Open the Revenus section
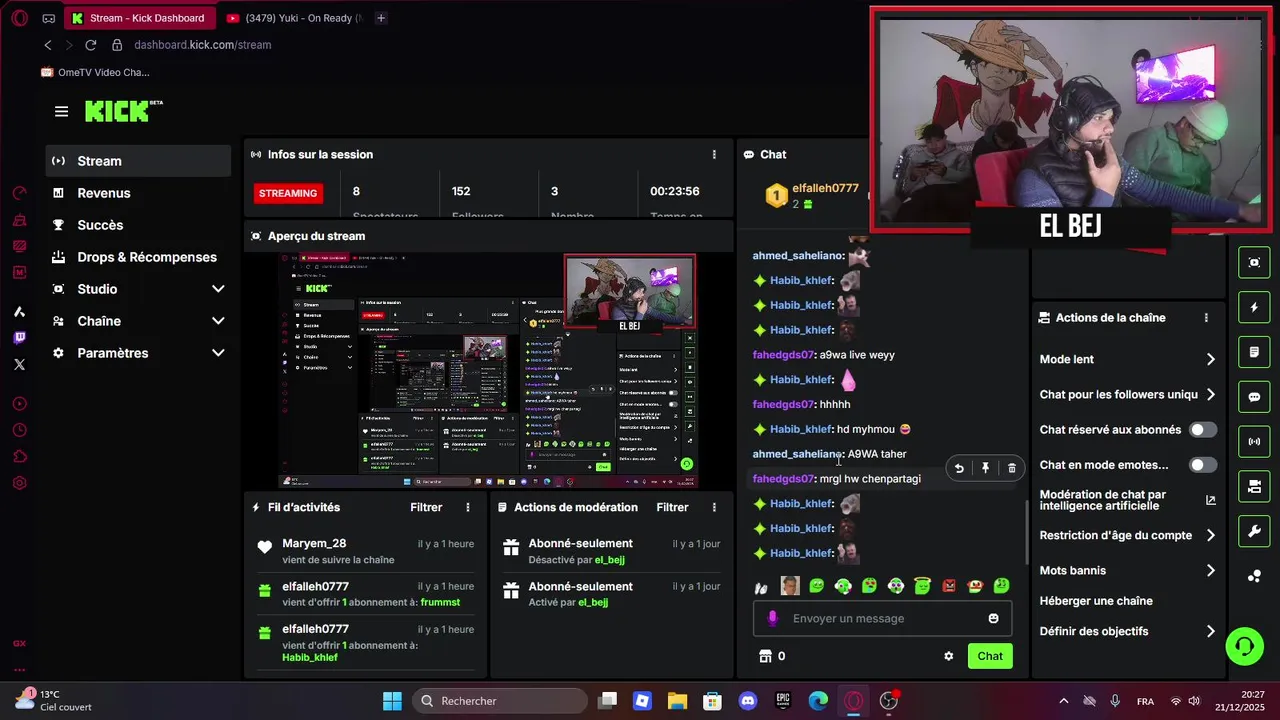 138,193
